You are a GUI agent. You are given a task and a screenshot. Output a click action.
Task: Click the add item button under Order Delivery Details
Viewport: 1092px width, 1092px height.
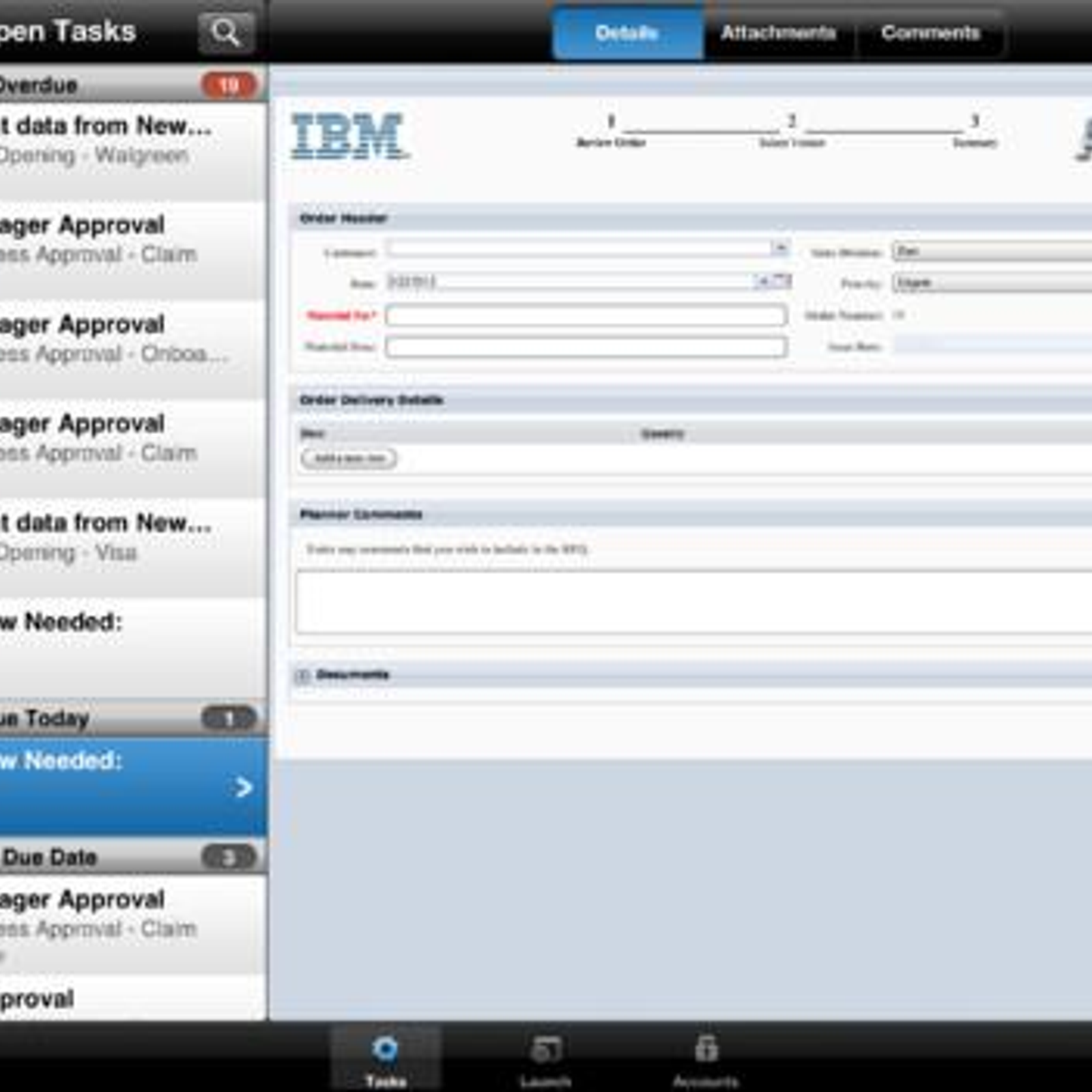[349, 459]
